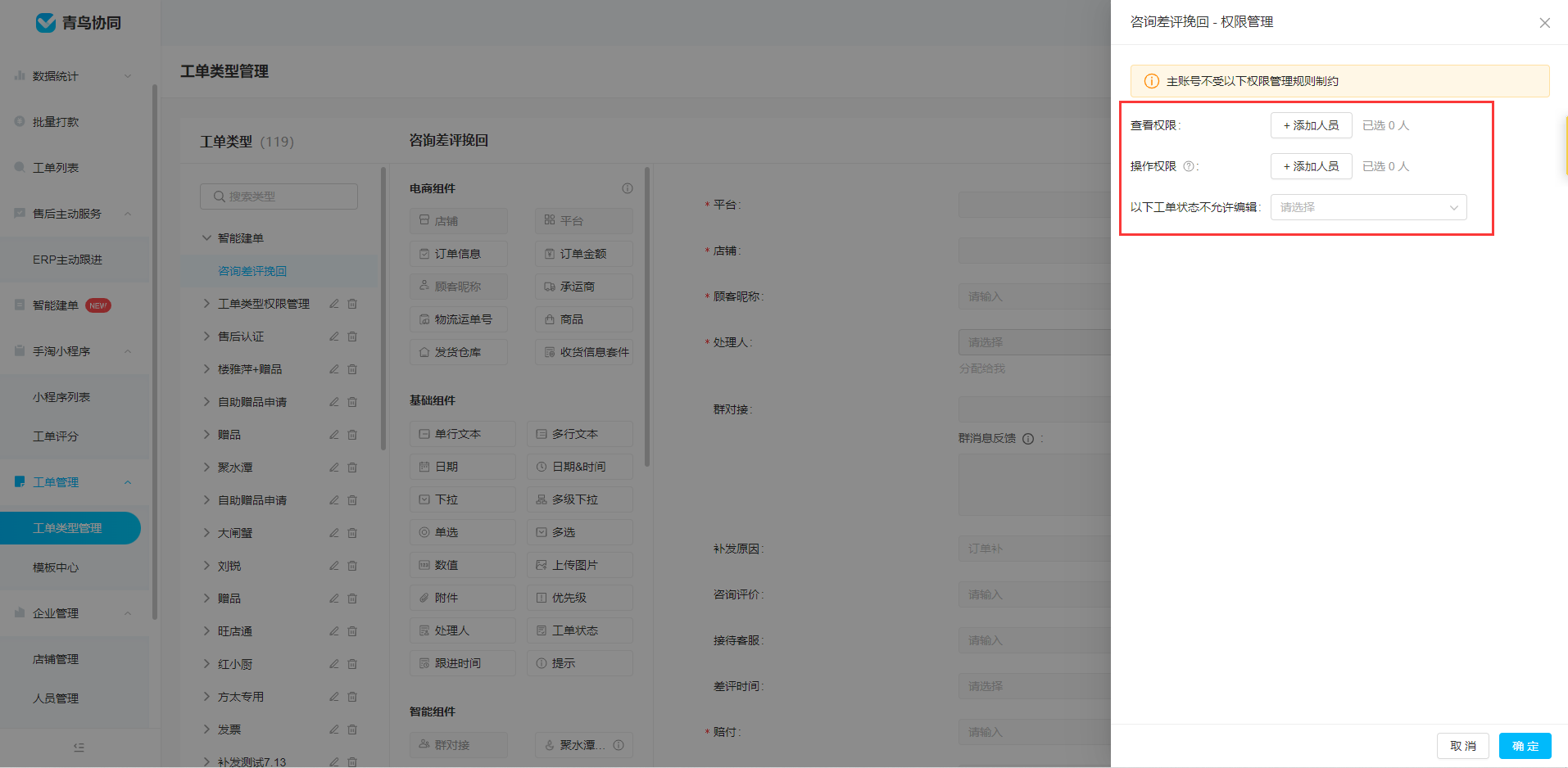The height and width of the screenshot is (768, 1568).
Task: Add the 上传图片 basic component
Action: (580, 565)
